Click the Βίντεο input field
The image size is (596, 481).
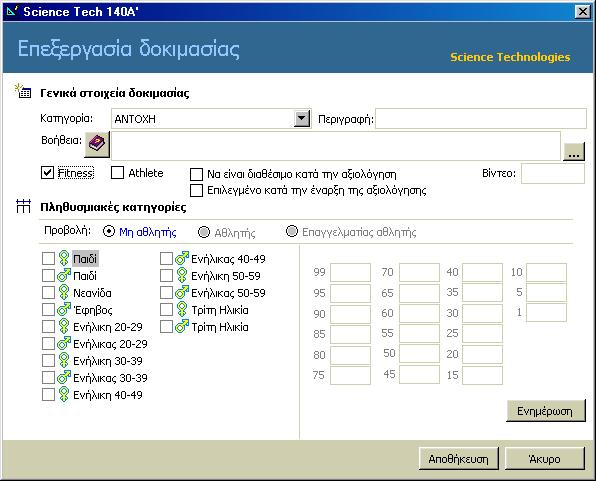tap(553, 174)
